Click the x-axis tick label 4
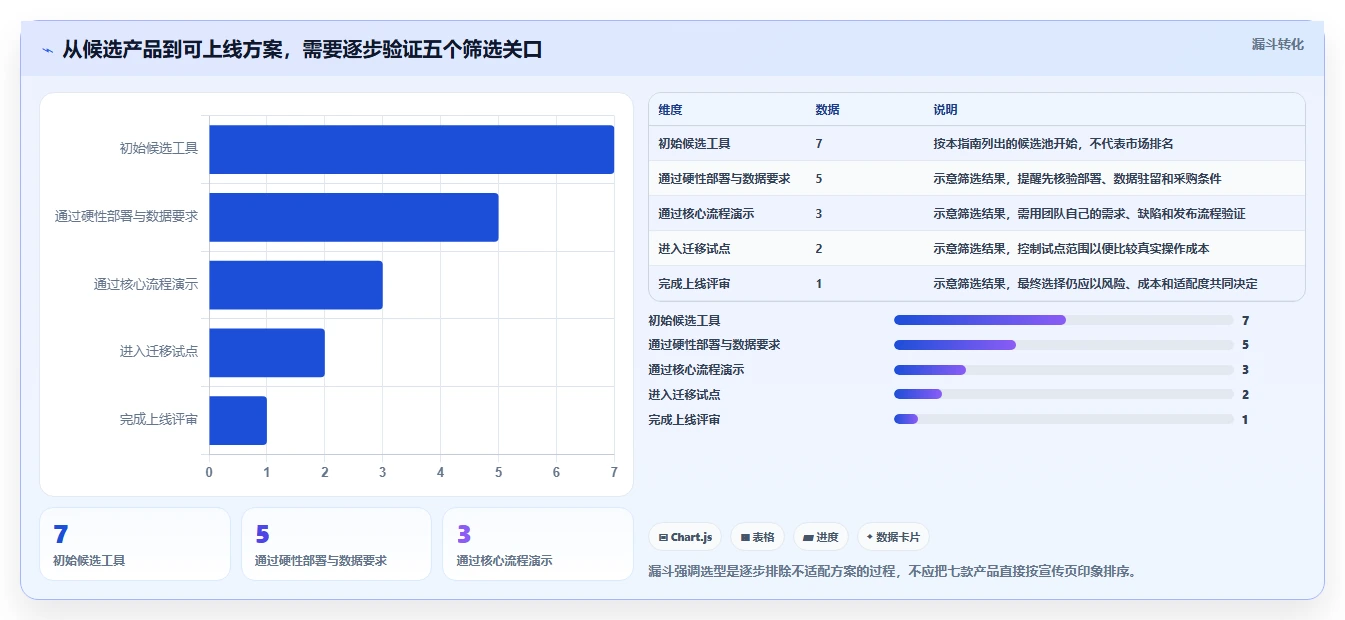The width and height of the screenshot is (1345, 620). [440, 472]
